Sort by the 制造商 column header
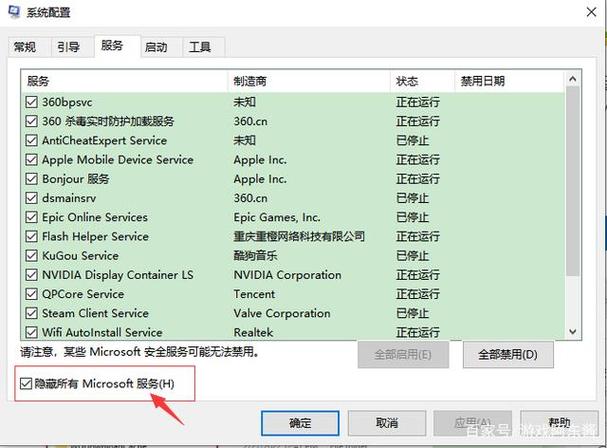The width and height of the screenshot is (607, 448). [309, 81]
